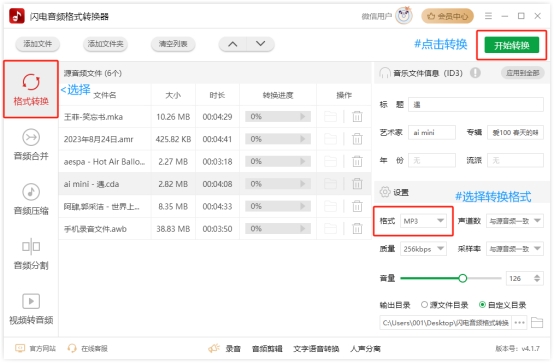Open the 音频压缩 audio compression tab

(31, 199)
